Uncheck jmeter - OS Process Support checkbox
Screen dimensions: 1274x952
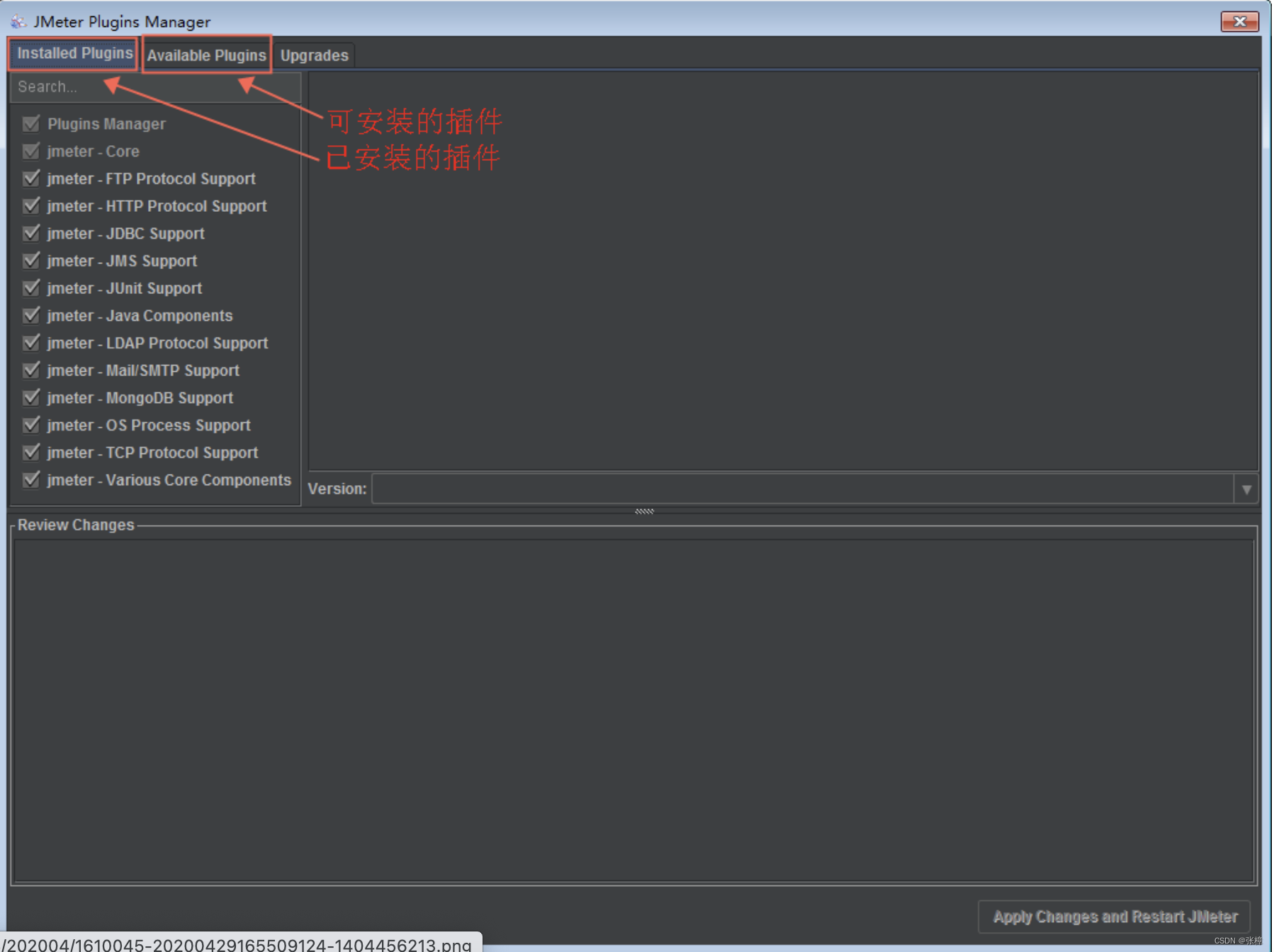click(31, 425)
